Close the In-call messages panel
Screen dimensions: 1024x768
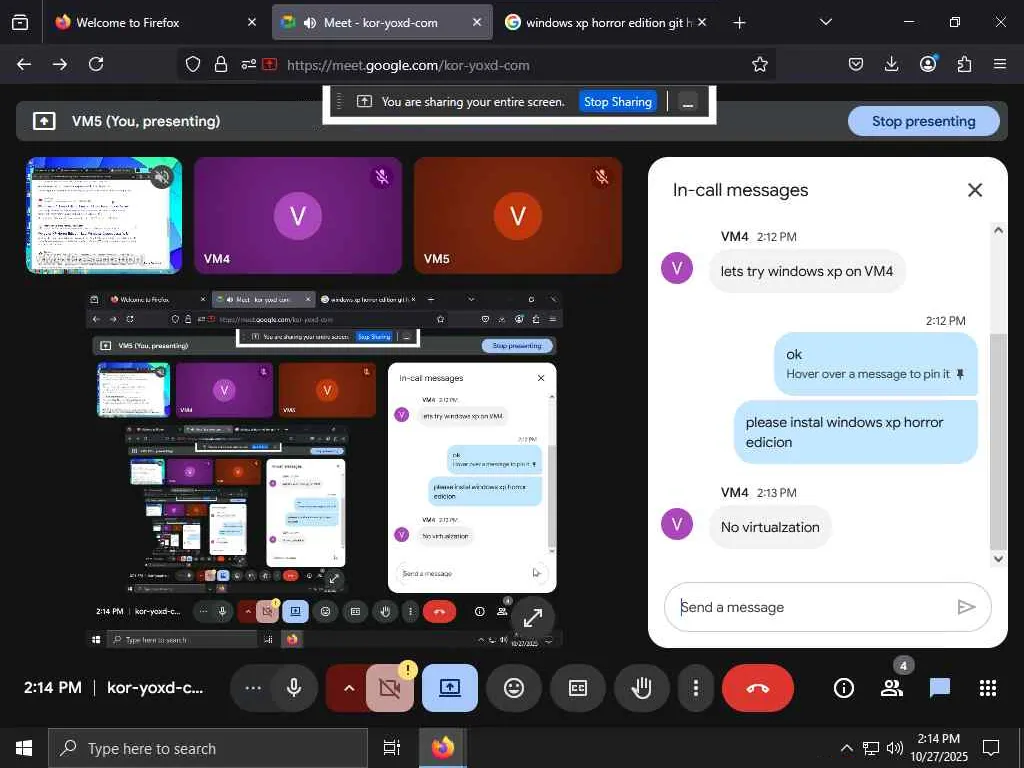point(975,190)
